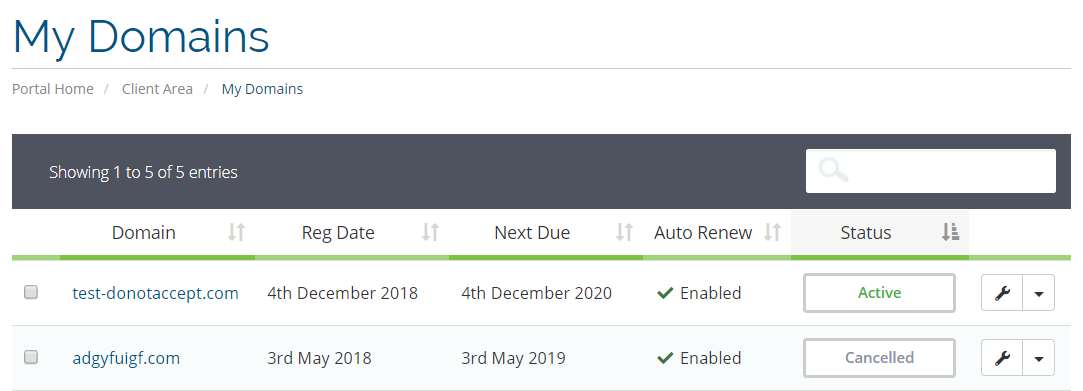Sort by Domain column arrows icon
This screenshot has width=1083, height=391.
click(236, 232)
